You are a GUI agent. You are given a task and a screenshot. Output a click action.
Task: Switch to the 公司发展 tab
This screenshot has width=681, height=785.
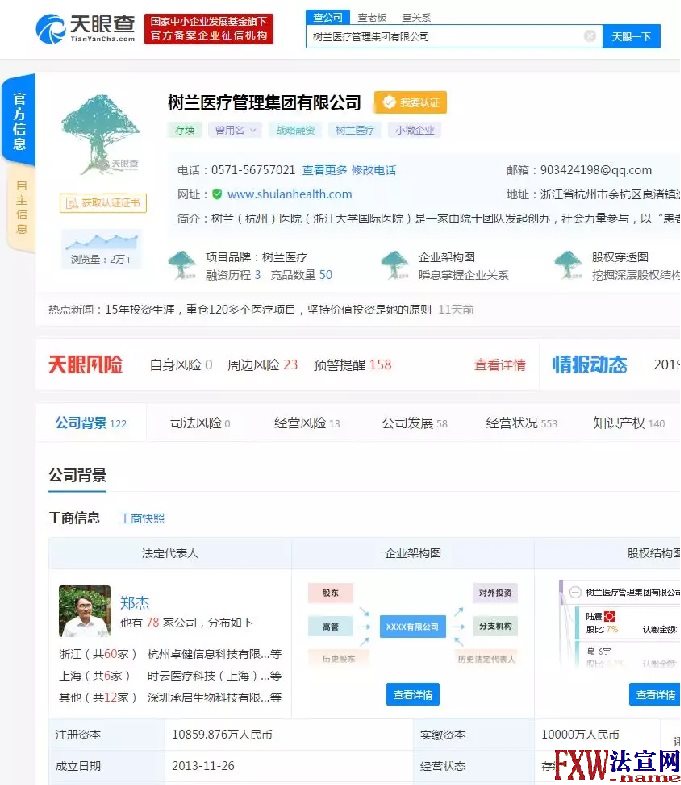coord(415,423)
